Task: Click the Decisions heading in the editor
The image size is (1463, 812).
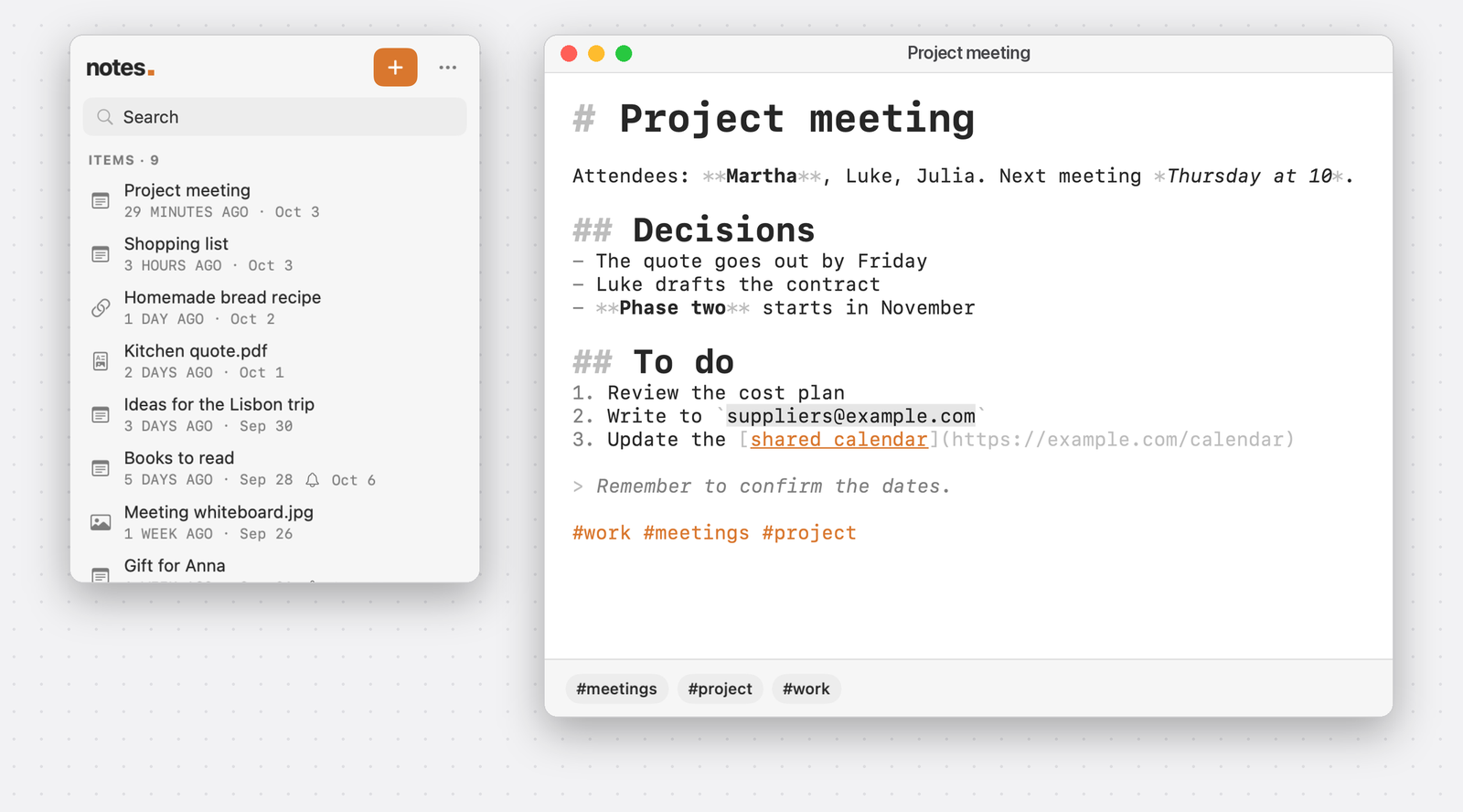Action: pyautogui.click(x=723, y=230)
